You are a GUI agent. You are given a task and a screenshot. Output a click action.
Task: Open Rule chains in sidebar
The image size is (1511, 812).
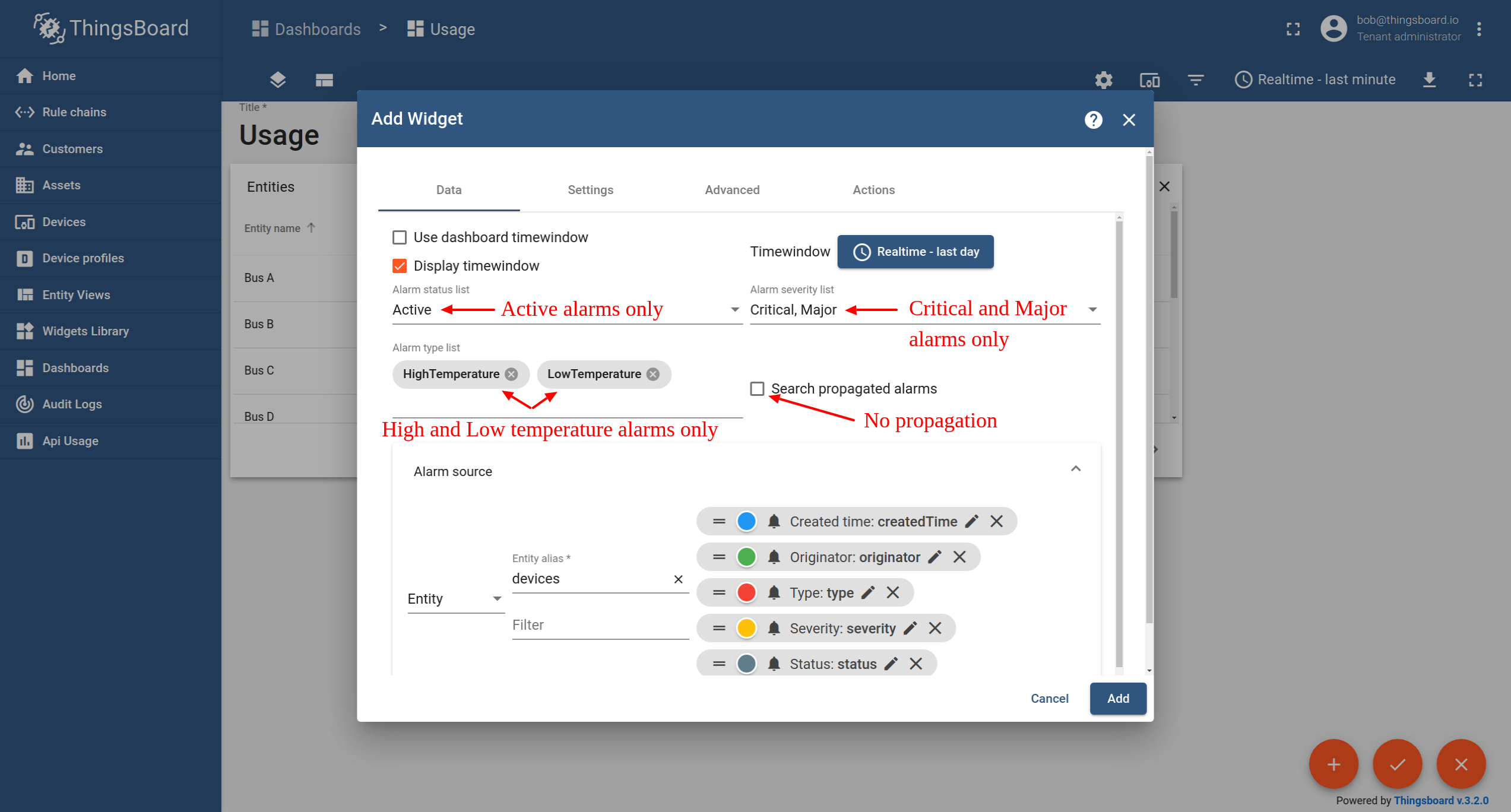tap(74, 112)
